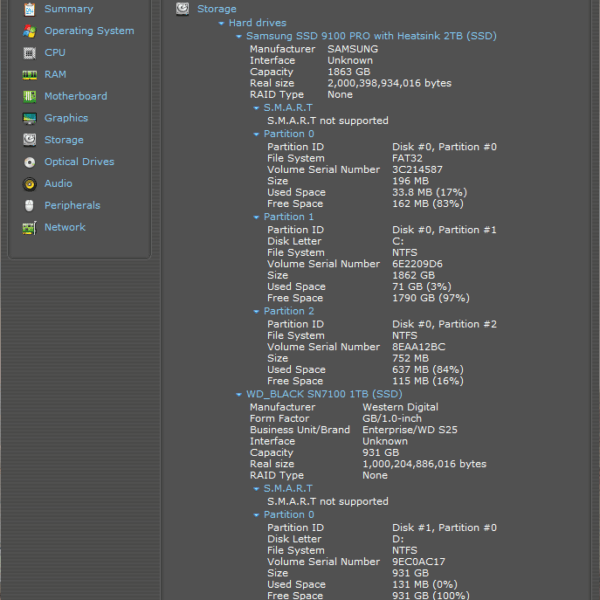Click the Audio speaker icon
Viewport: 600px width, 600px height.
[29, 184]
